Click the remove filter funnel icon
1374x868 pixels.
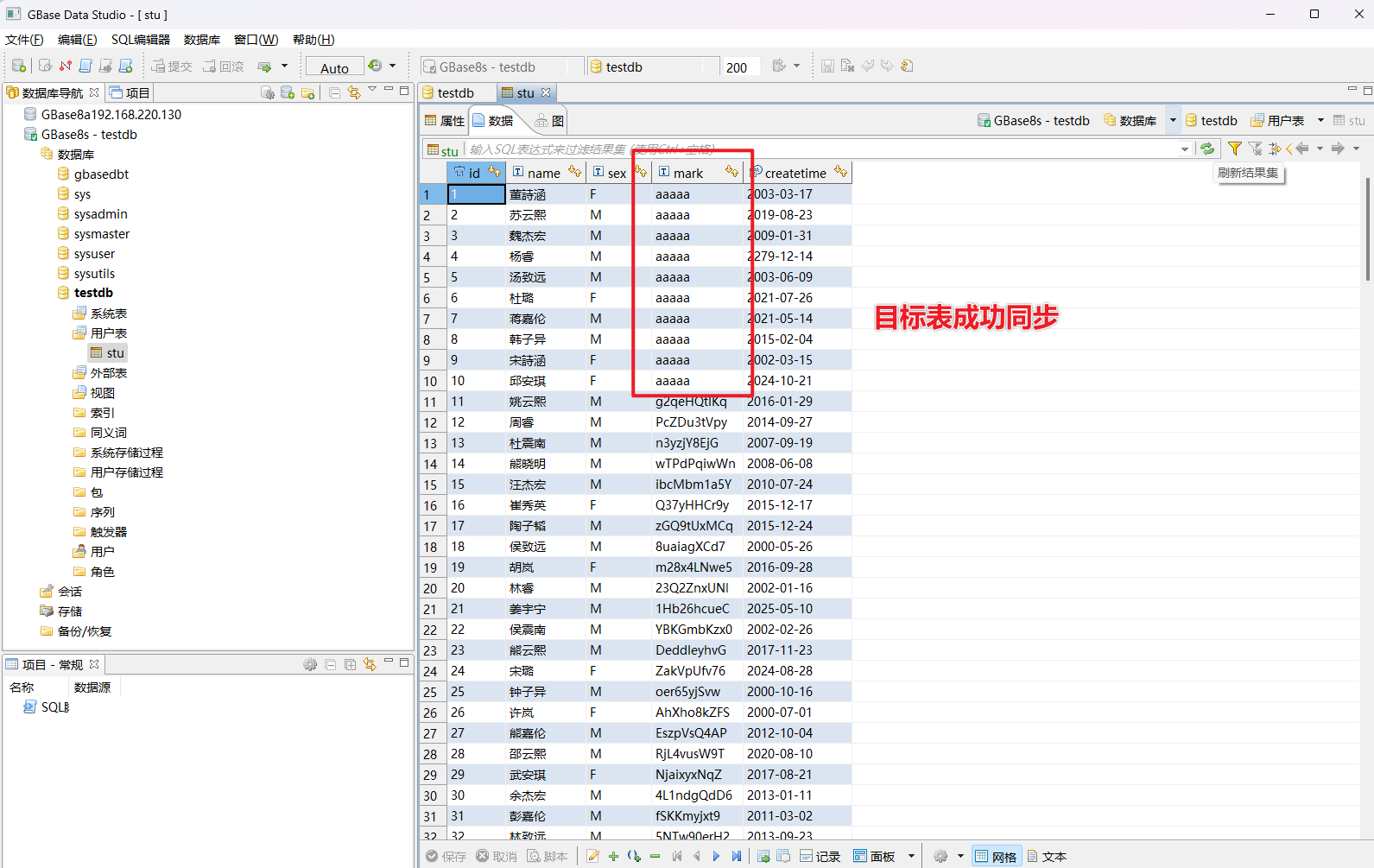click(x=1255, y=149)
